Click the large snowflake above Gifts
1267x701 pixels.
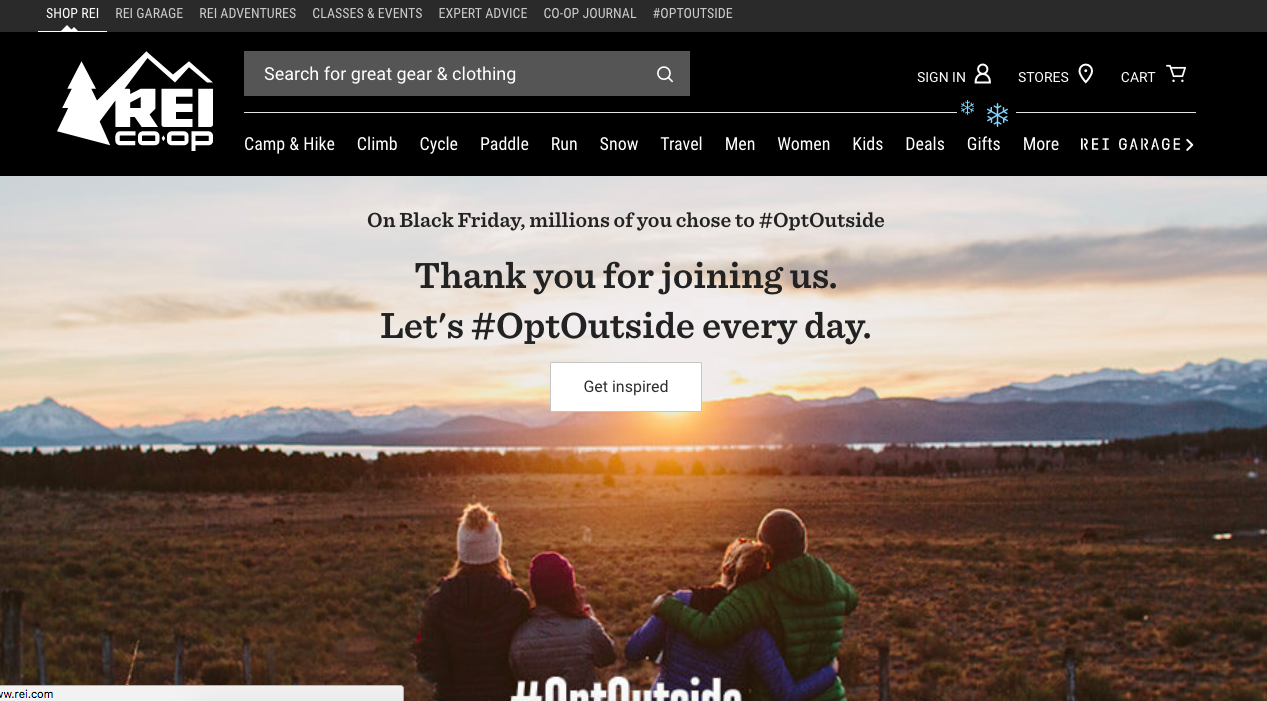tap(997, 115)
